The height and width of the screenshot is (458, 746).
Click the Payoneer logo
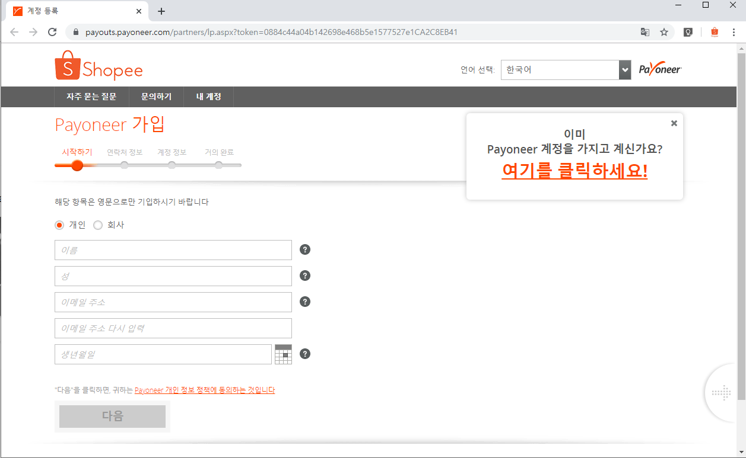[x=660, y=69]
